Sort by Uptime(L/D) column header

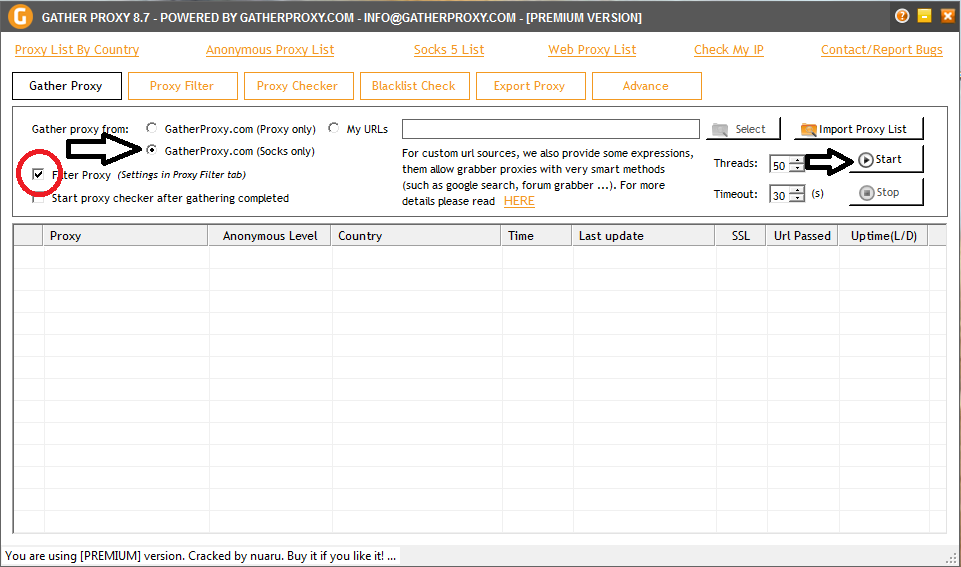pos(883,236)
